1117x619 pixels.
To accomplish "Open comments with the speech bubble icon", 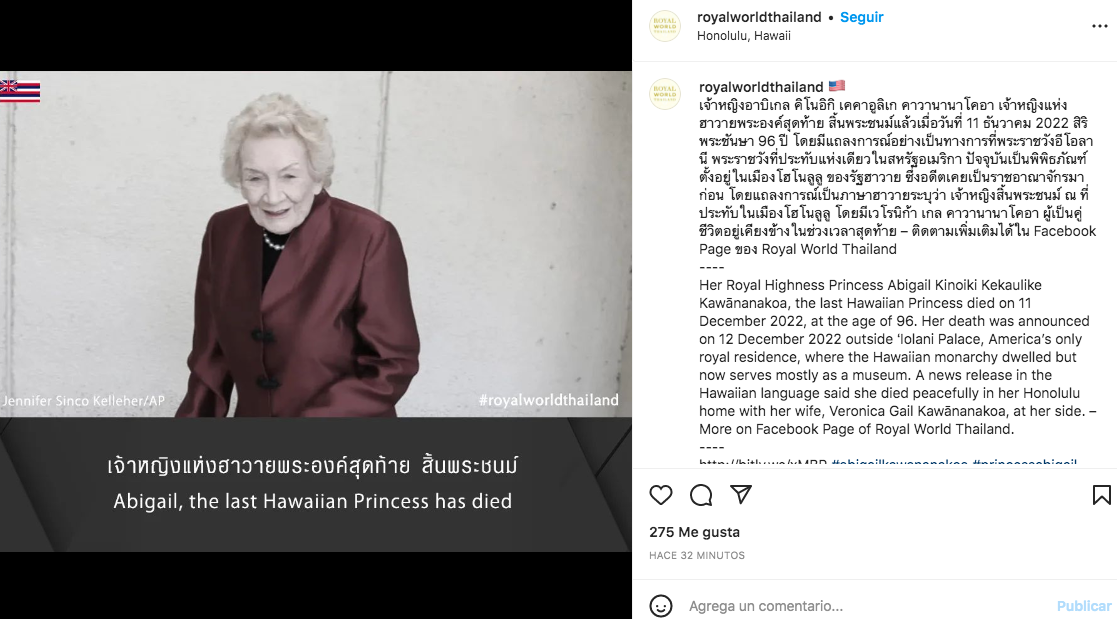I will pyautogui.click(x=701, y=494).
